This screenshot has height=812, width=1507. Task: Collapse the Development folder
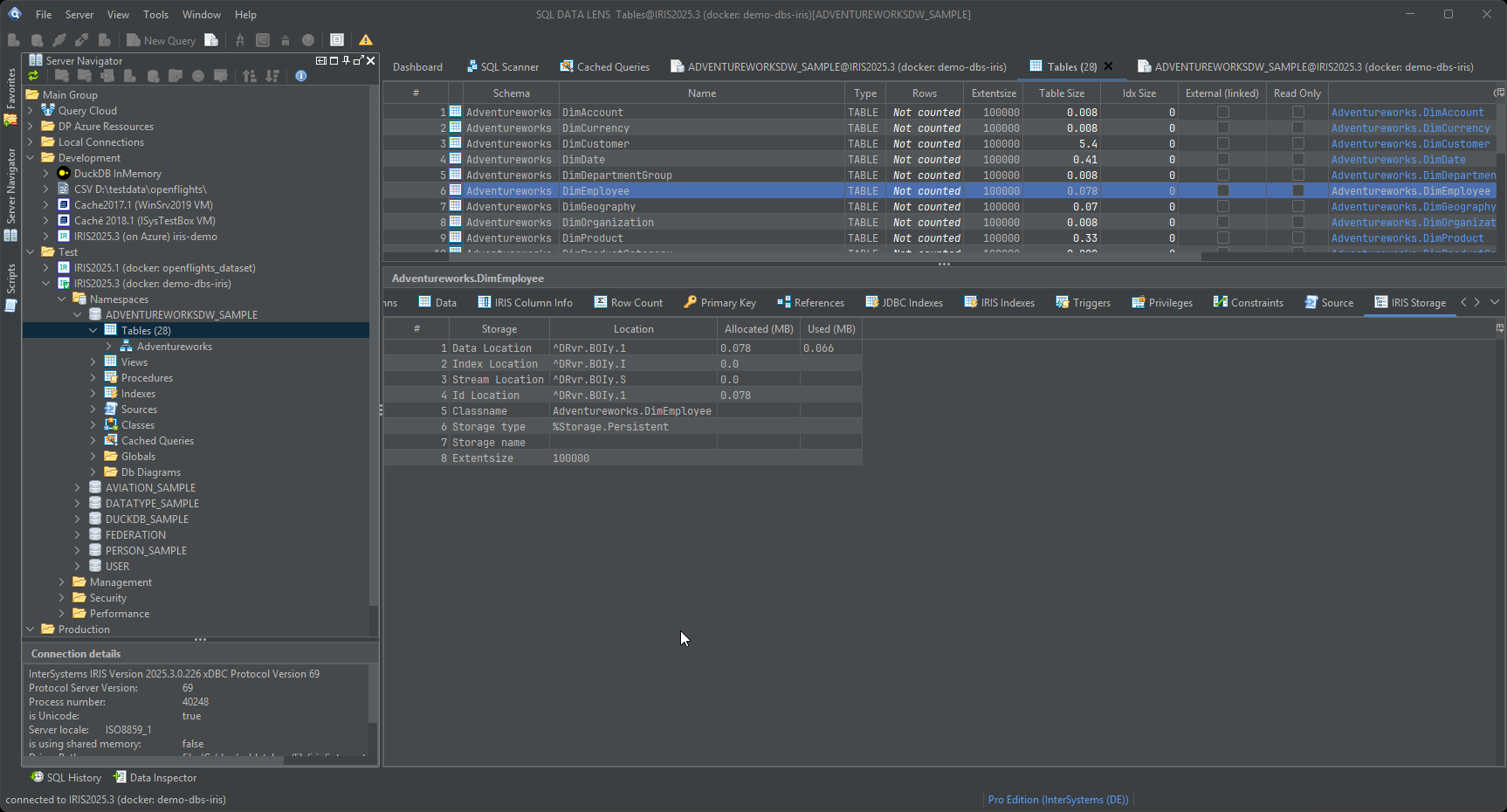(31, 158)
